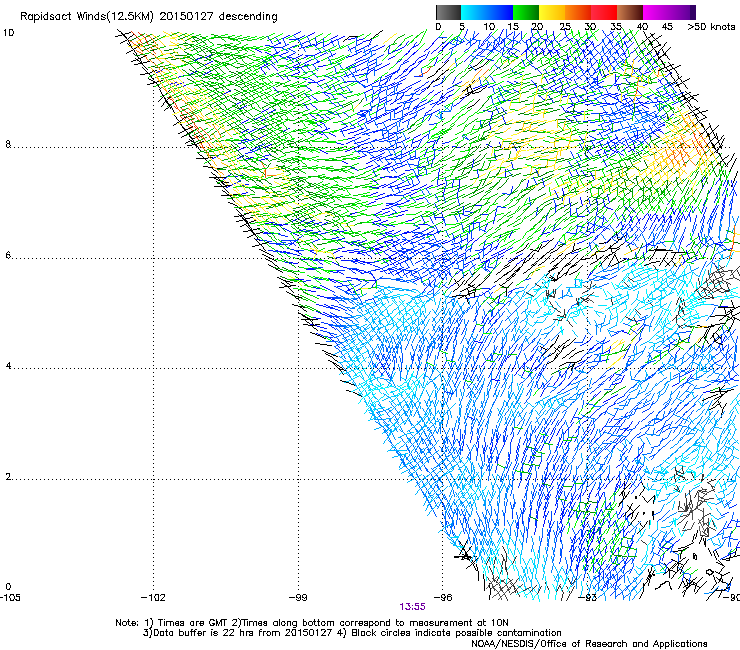Click the '-105' longitude axis label
This screenshot has height=650, width=740.
(10, 598)
